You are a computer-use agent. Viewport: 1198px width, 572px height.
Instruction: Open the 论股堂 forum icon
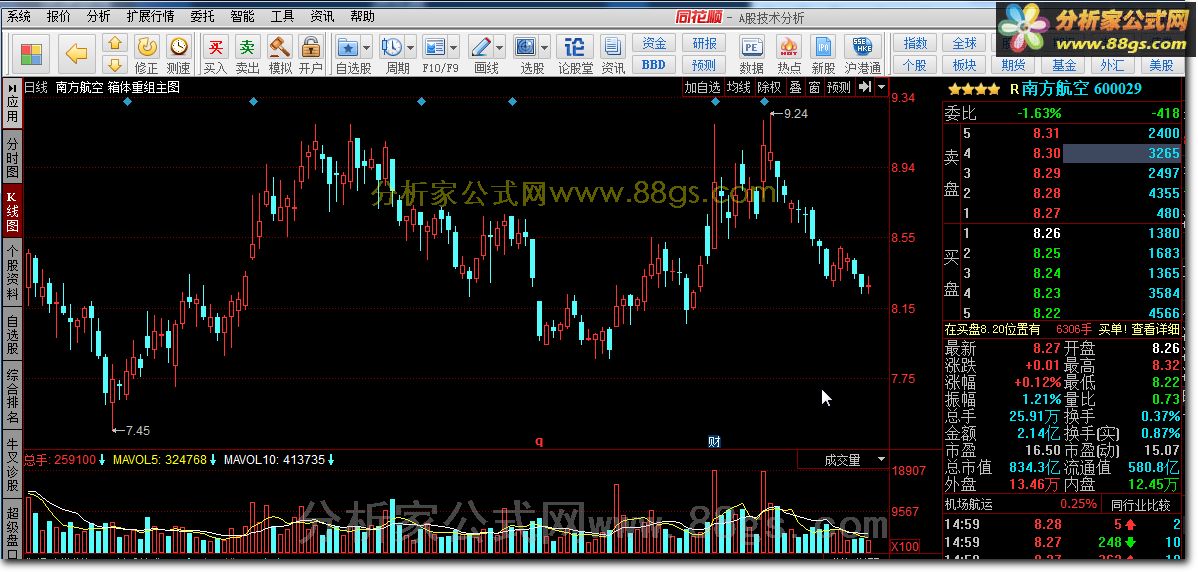point(575,47)
